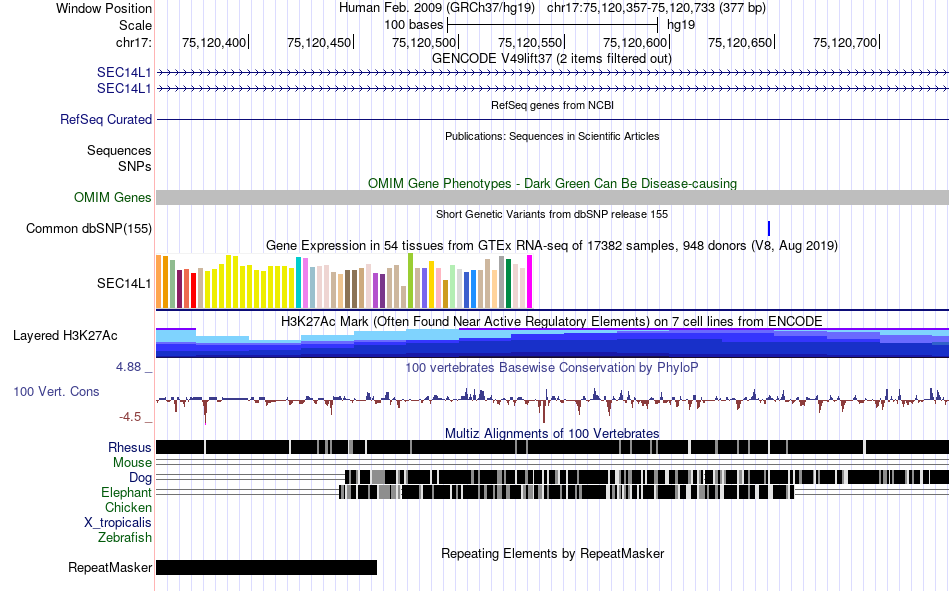The width and height of the screenshot is (950, 591).
Task: Click the 75,120,450 ruler position
Action: [319, 42]
